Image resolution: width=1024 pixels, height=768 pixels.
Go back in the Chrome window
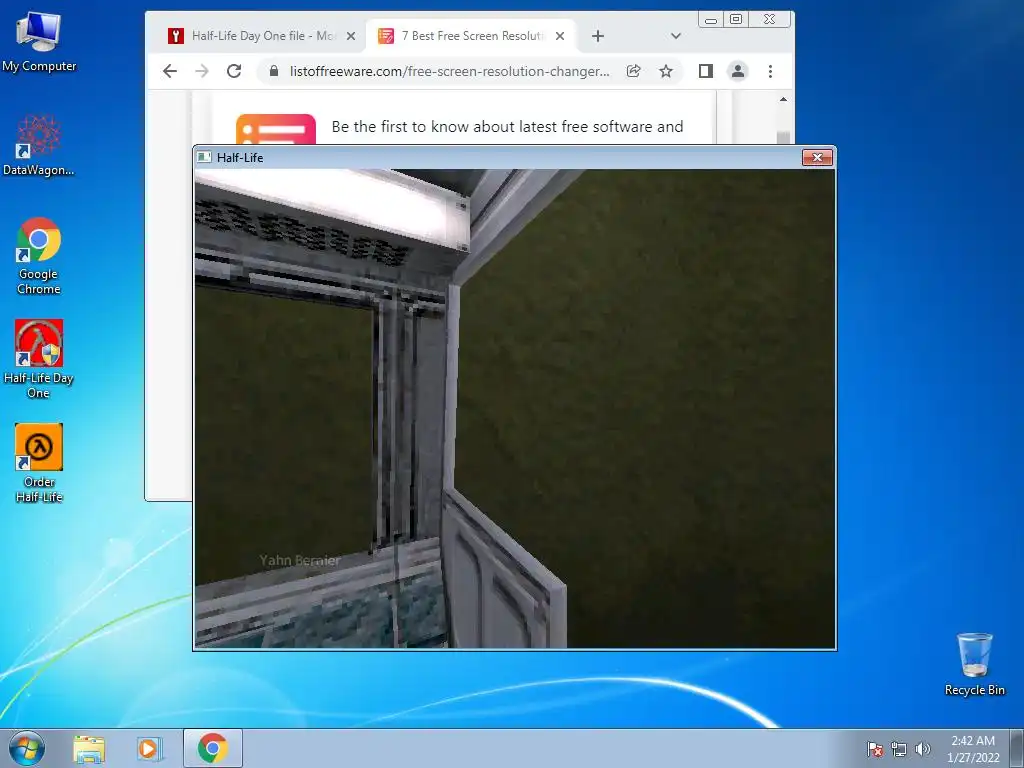(170, 71)
